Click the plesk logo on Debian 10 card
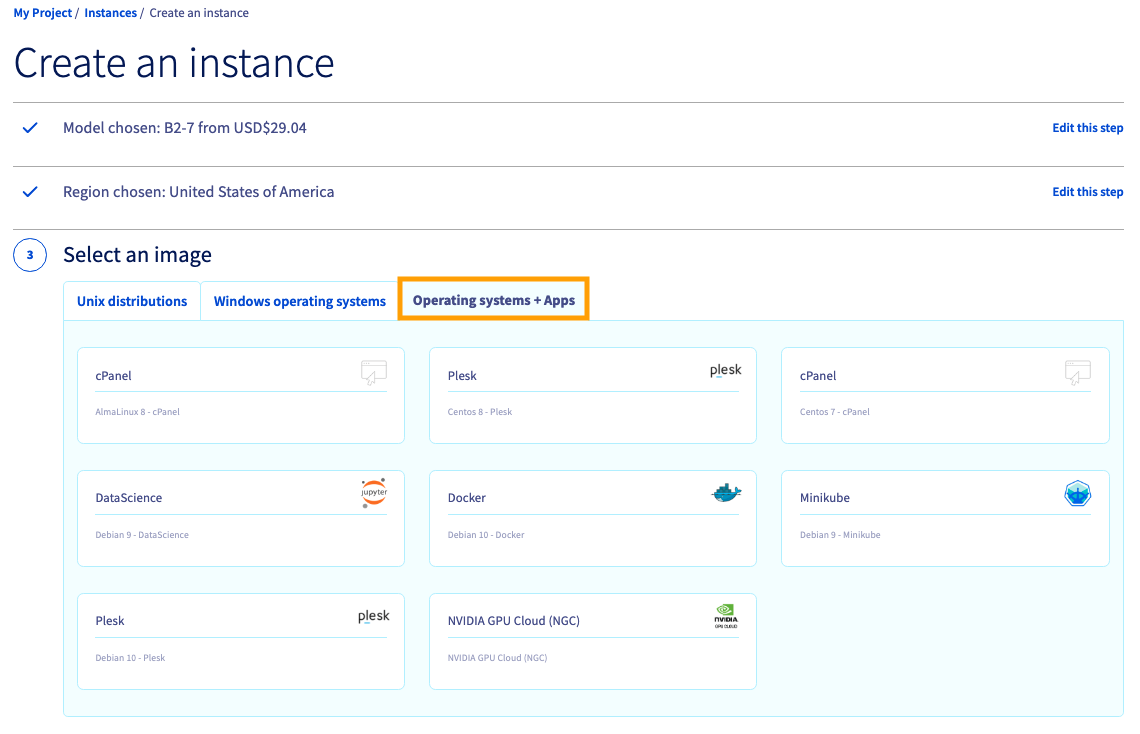The image size is (1140, 734). pyautogui.click(x=374, y=616)
